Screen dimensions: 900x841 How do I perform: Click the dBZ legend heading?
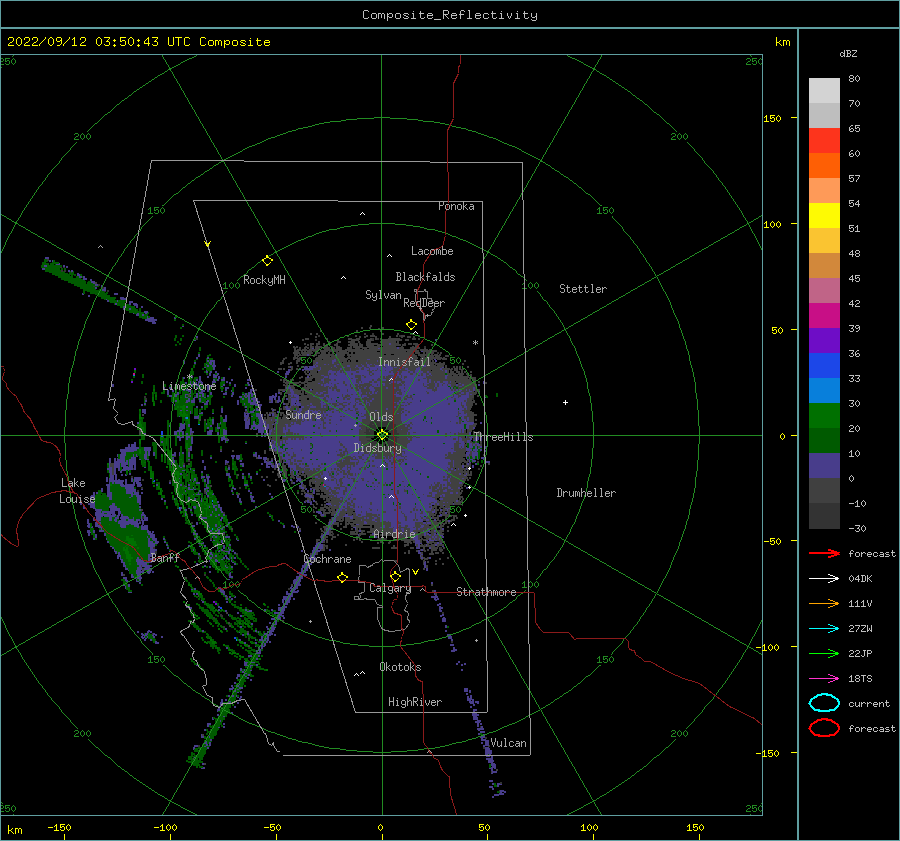(x=848, y=54)
